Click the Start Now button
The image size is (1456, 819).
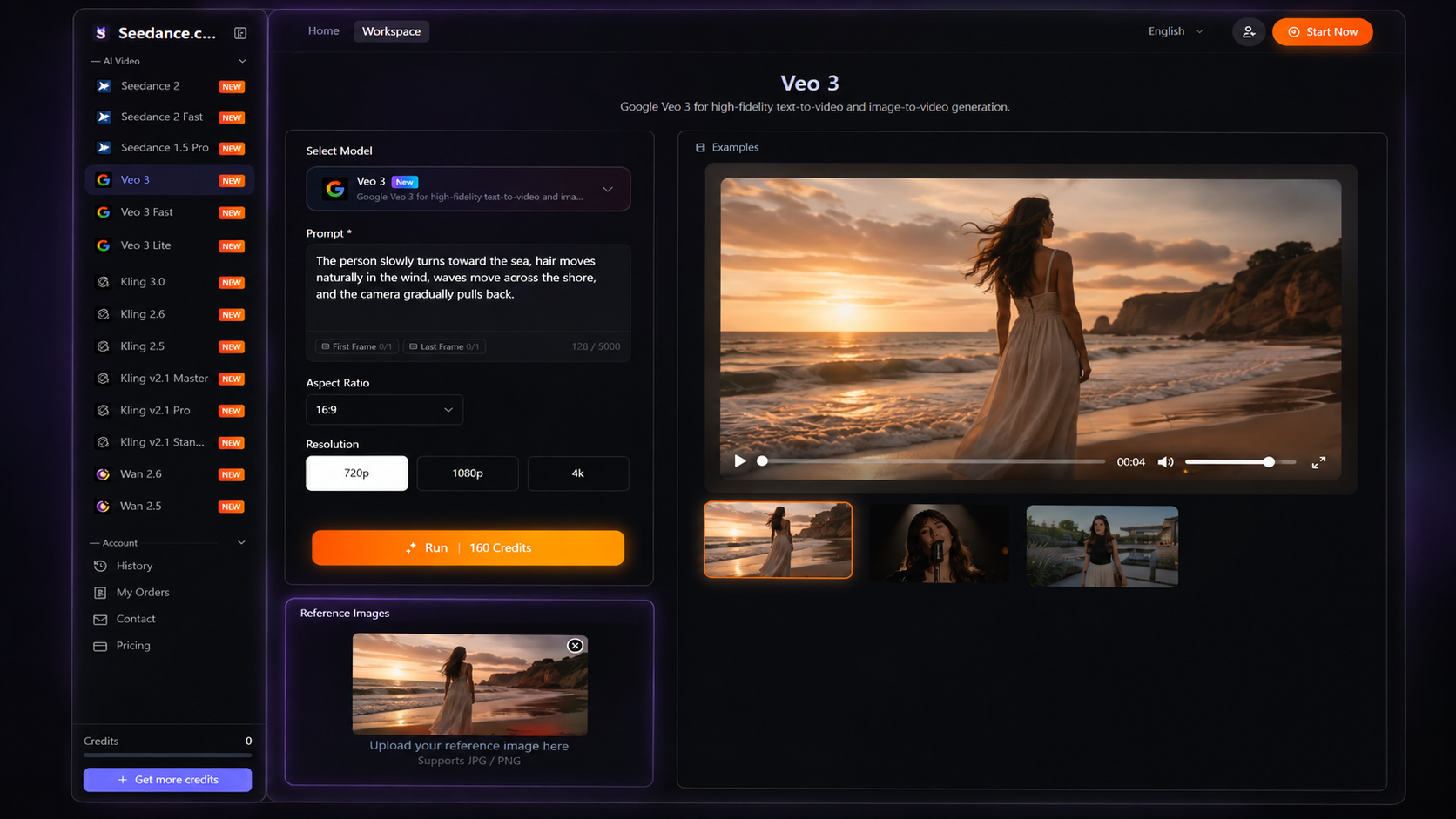pyautogui.click(x=1322, y=32)
